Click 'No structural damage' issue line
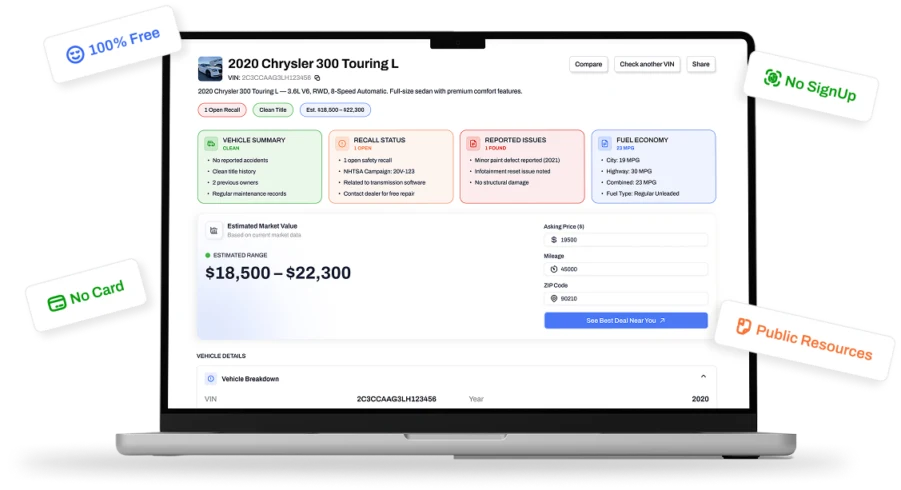 pyautogui.click(x=502, y=182)
